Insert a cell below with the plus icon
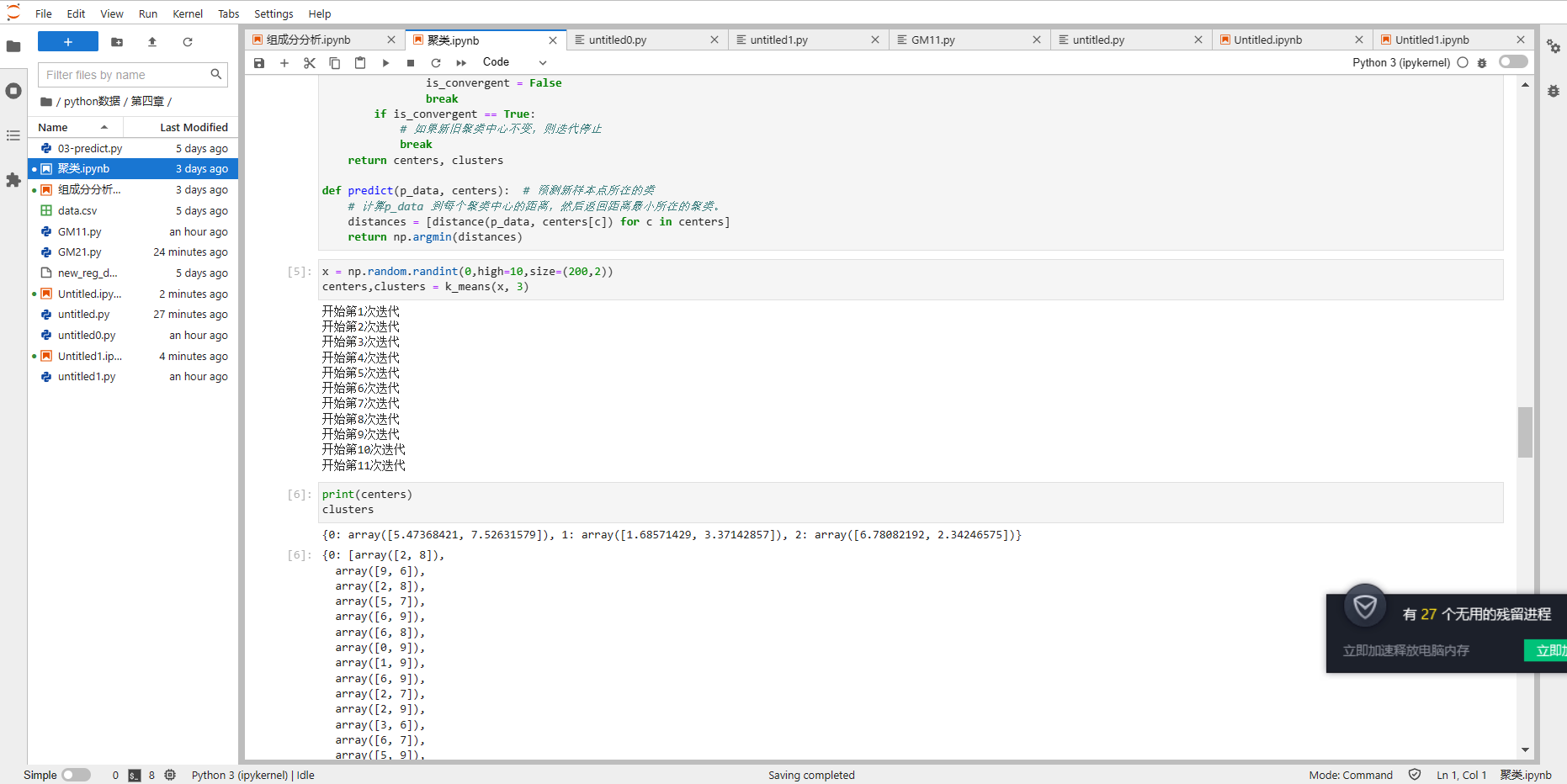 [x=284, y=63]
